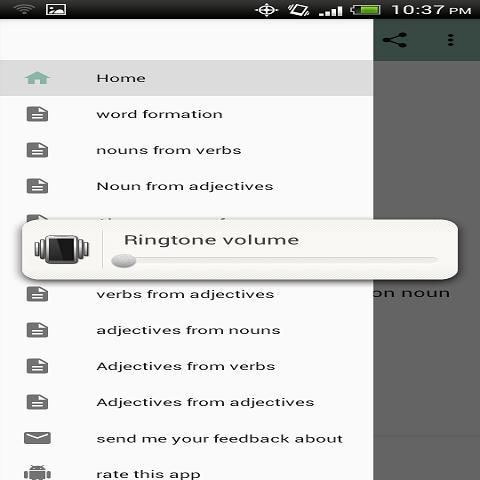
Task: Open Noun from adjectives section
Action: point(186,186)
